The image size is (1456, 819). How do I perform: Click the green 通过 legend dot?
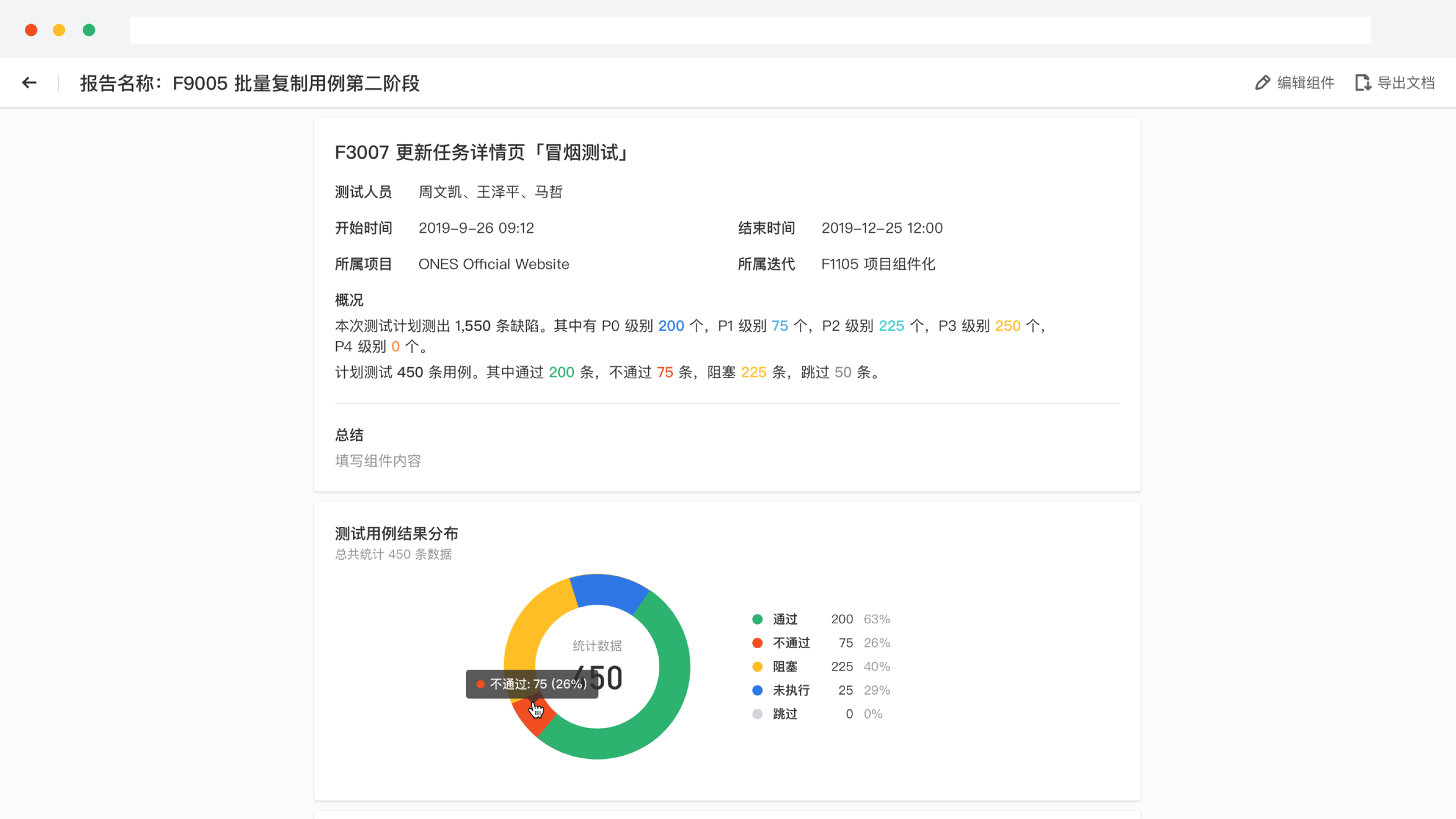click(757, 619)
